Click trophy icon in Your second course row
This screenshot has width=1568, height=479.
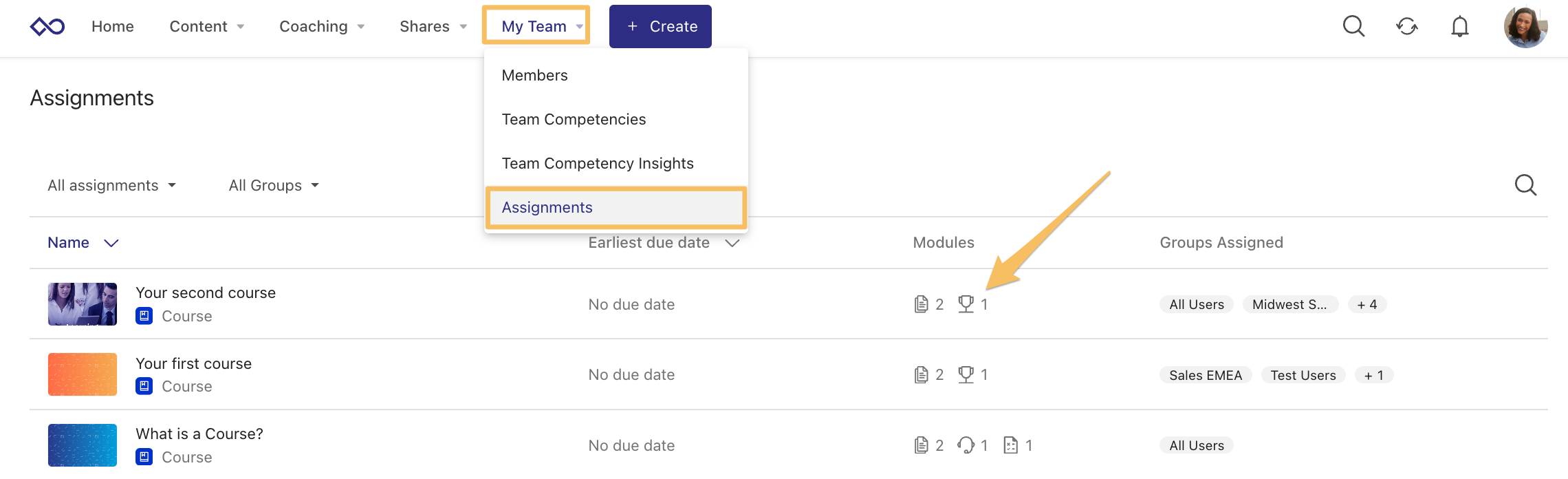click(966, 304)
